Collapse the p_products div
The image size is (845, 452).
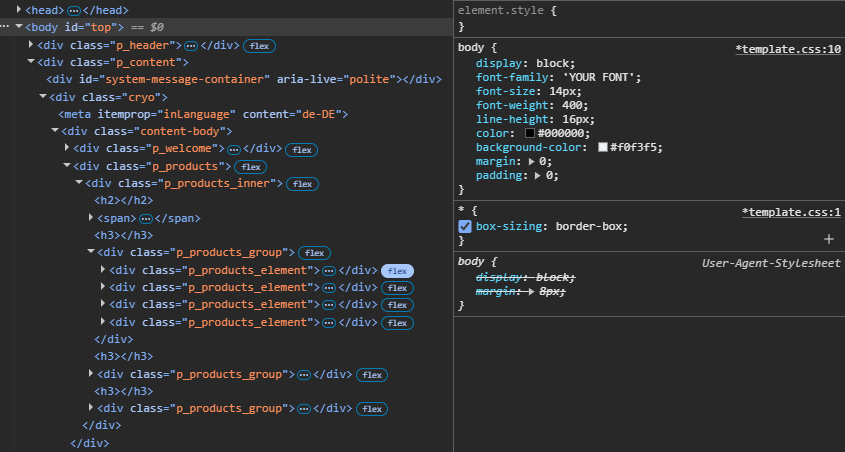[x=67, y=165]
